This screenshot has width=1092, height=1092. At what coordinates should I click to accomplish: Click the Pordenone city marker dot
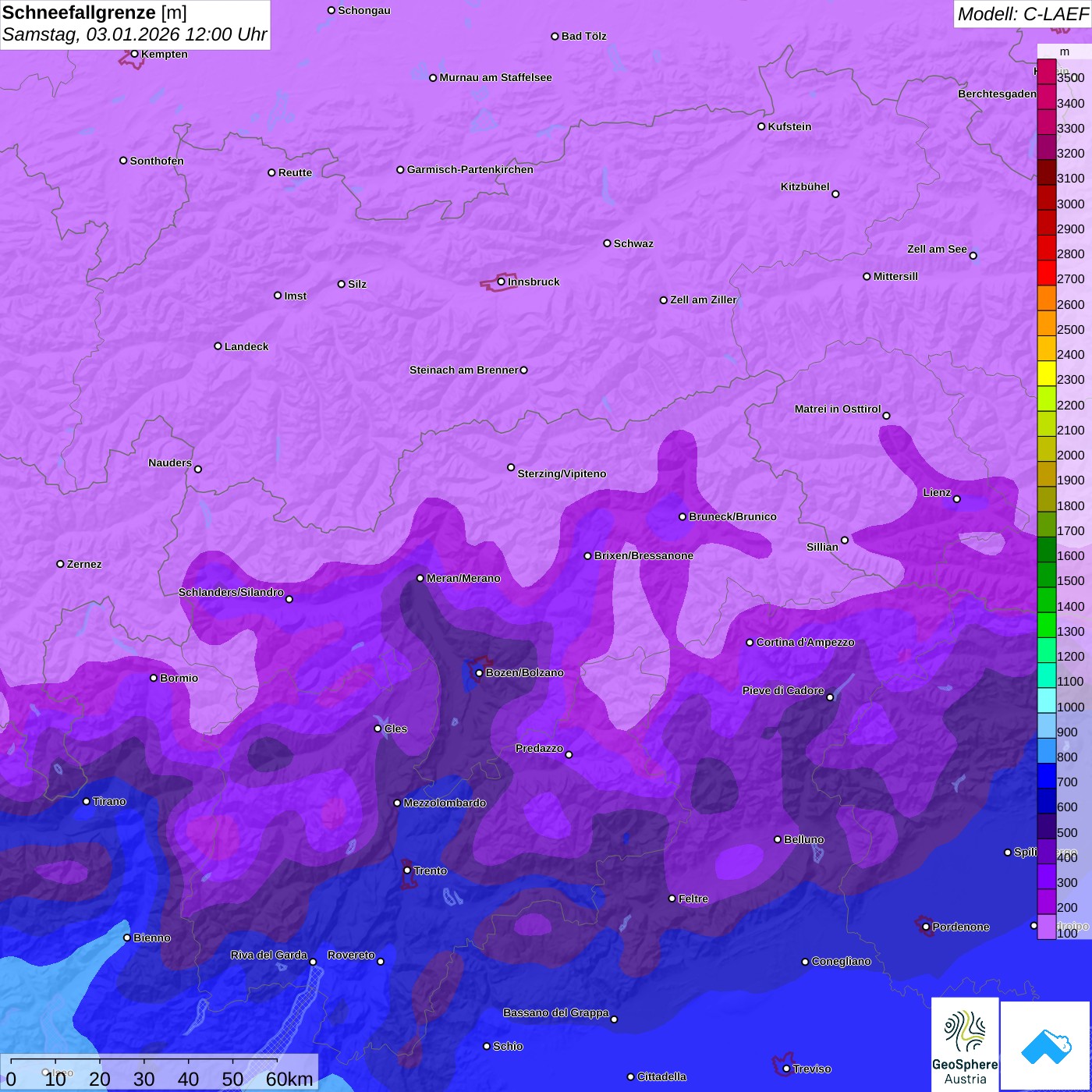click(926, 927)
